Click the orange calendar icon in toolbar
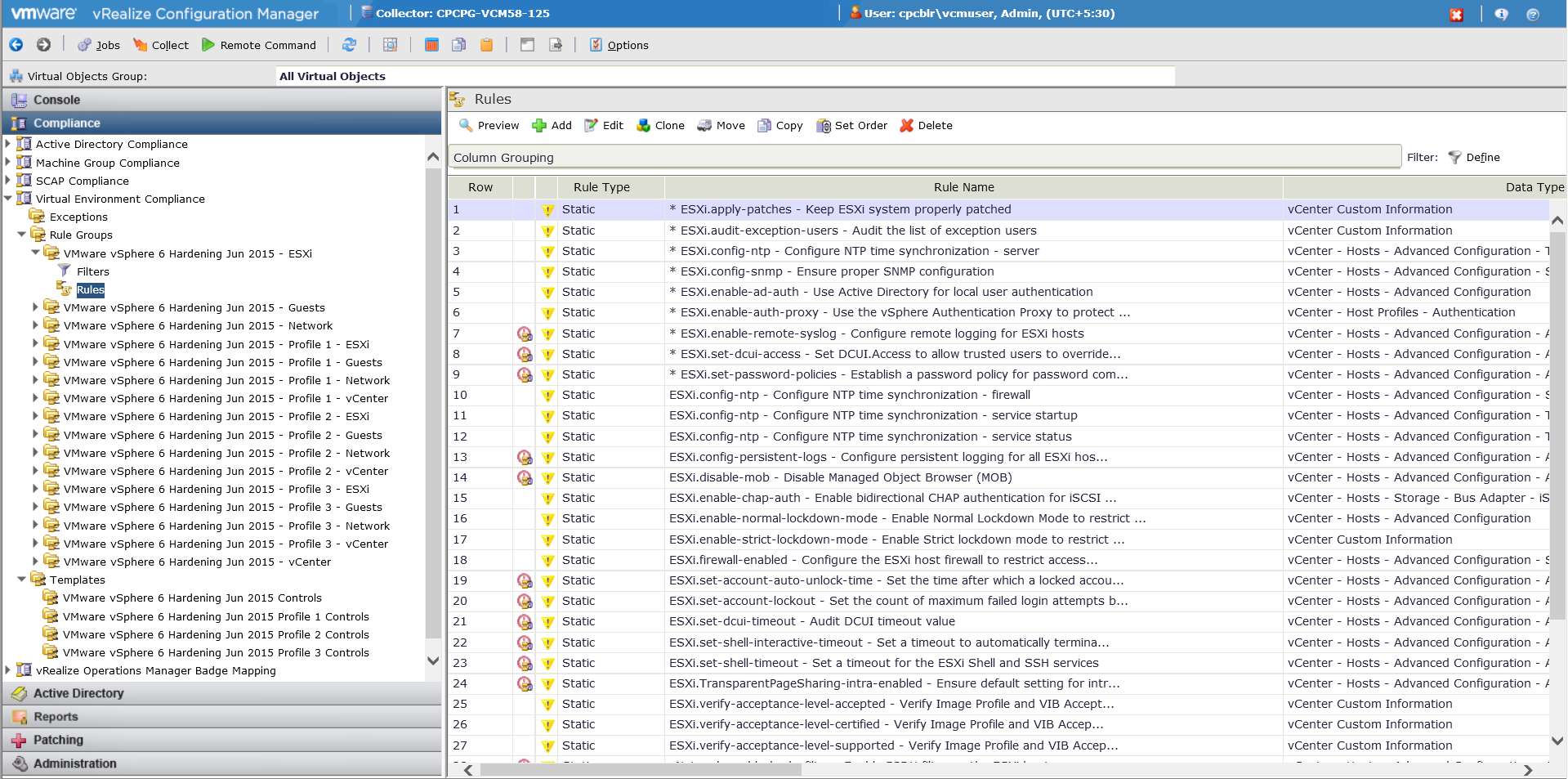This screenshot has width=1568, height=779. pos(432,45)
